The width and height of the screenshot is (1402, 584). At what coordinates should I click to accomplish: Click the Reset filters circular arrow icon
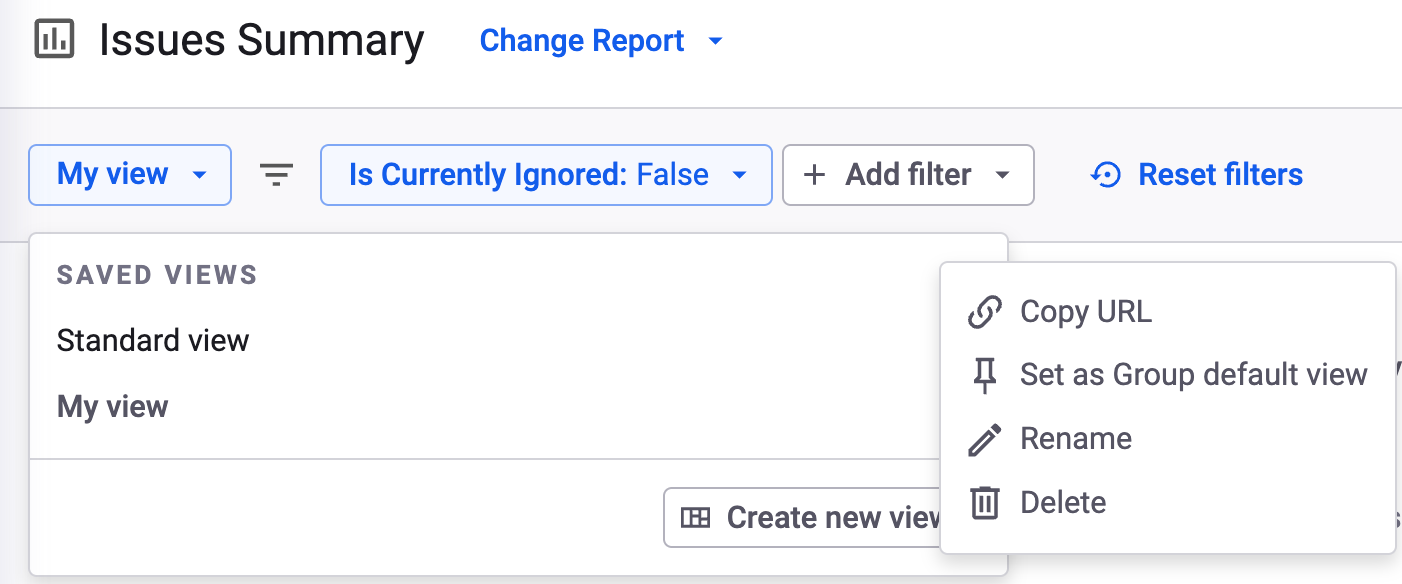click(1105, 175)
